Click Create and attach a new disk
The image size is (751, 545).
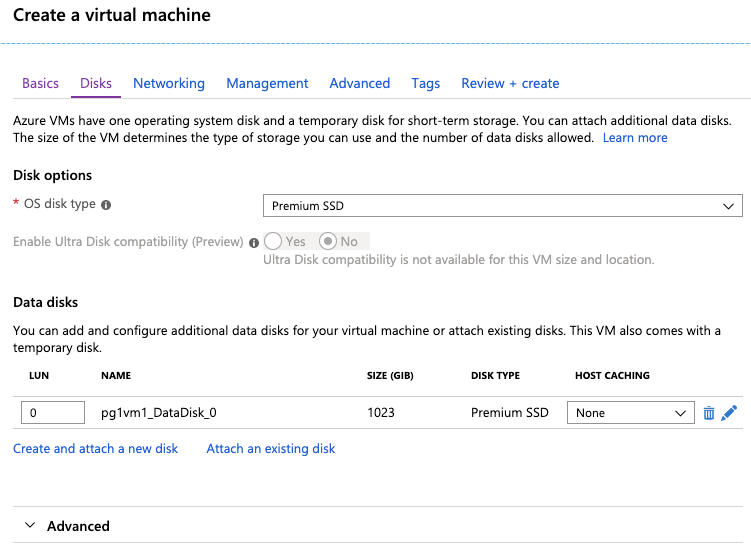click(95, 449)
